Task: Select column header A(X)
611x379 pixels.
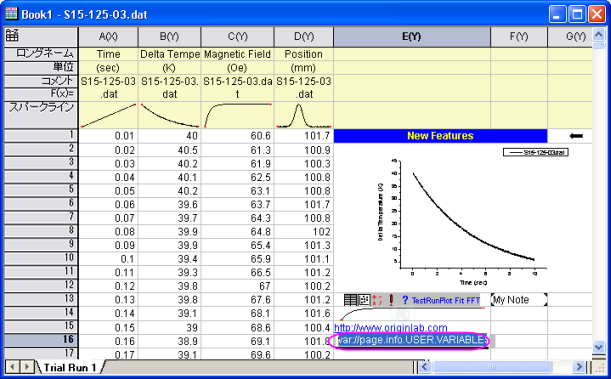Action: 108,37
